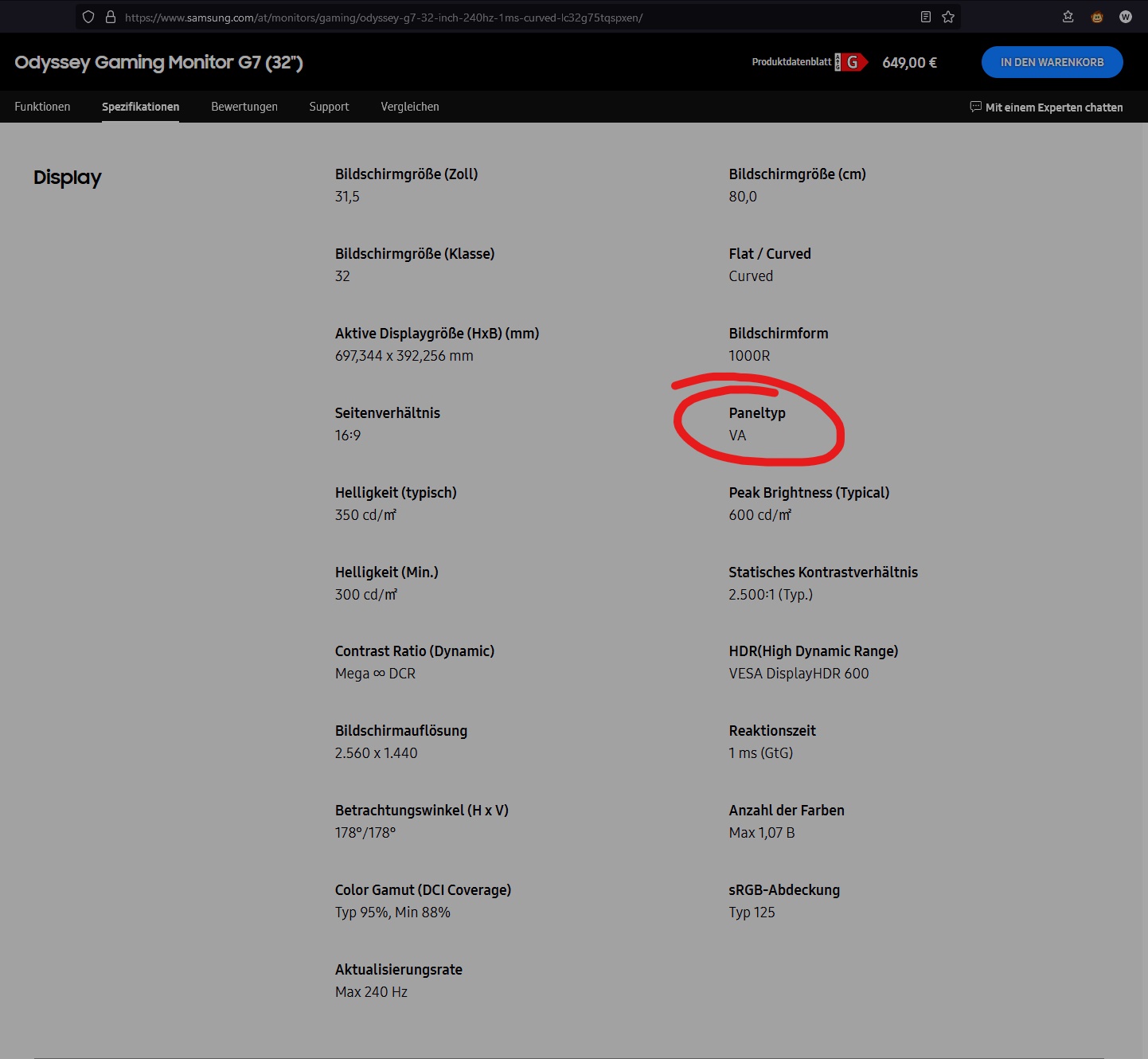Viewport: 1148px width, 1059px height.
Task: Open reader view from the address bar
Action: click(x=925, y=17)
